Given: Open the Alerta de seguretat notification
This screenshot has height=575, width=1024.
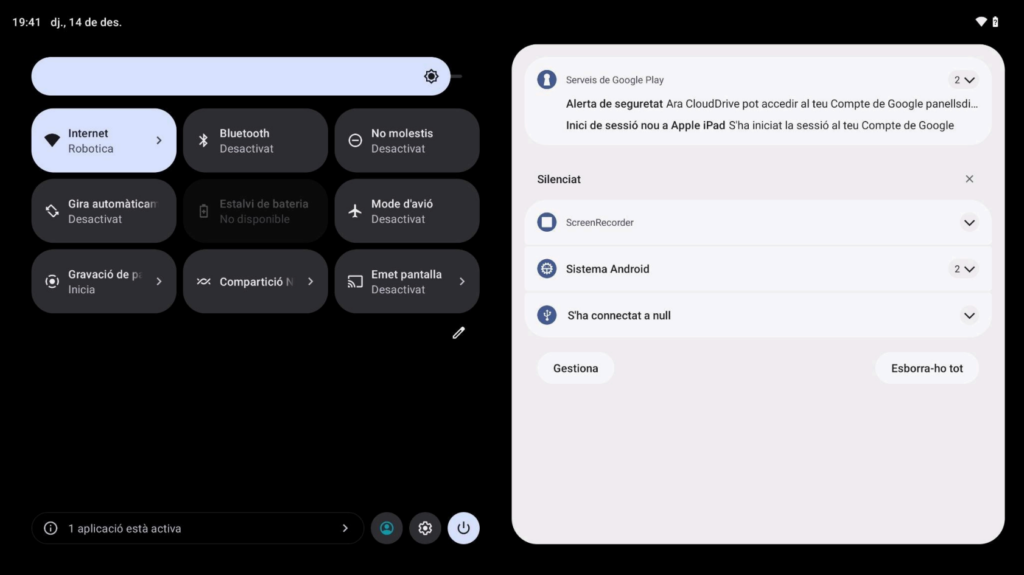Looking at the screenshot, I should point(770,103).
